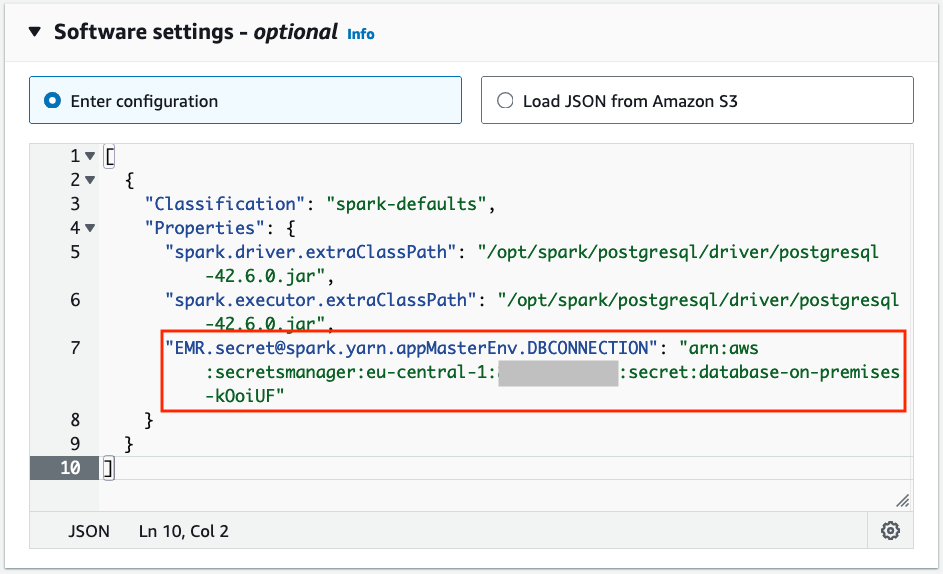943x574 pixels.
Task: Click the EMR.secret DBCONNECTION property key
Action: point(406,348)
